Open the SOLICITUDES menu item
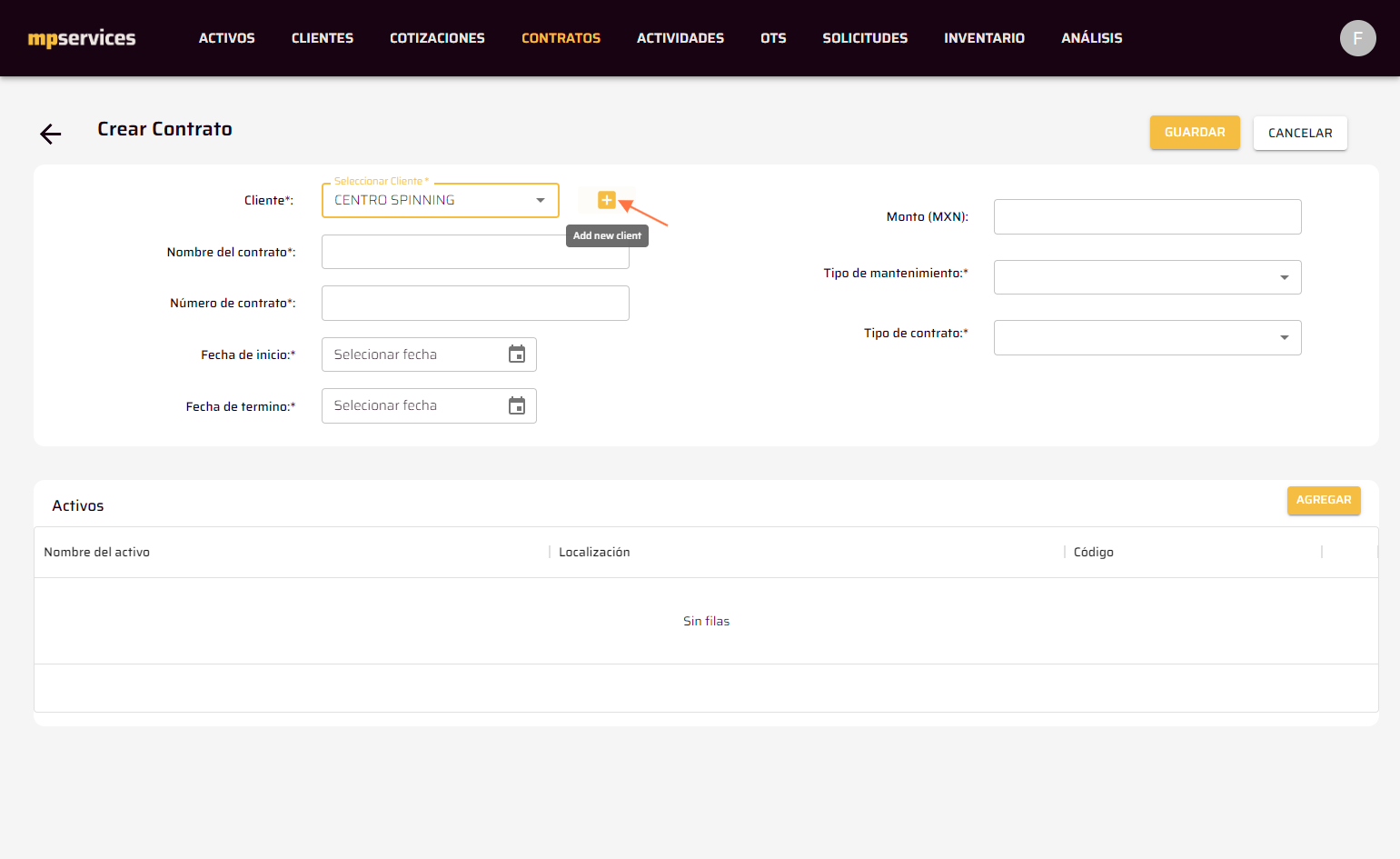 [x=865, y=38]
